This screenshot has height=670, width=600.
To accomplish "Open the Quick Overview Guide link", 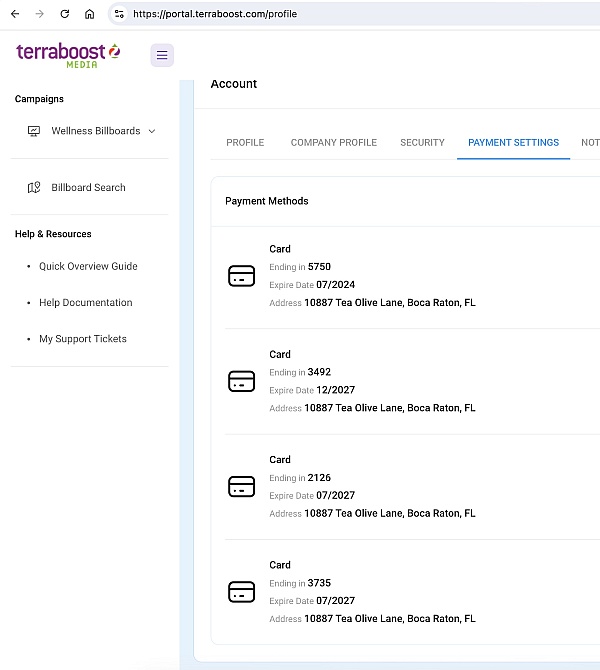I will (x=88, y=267).
